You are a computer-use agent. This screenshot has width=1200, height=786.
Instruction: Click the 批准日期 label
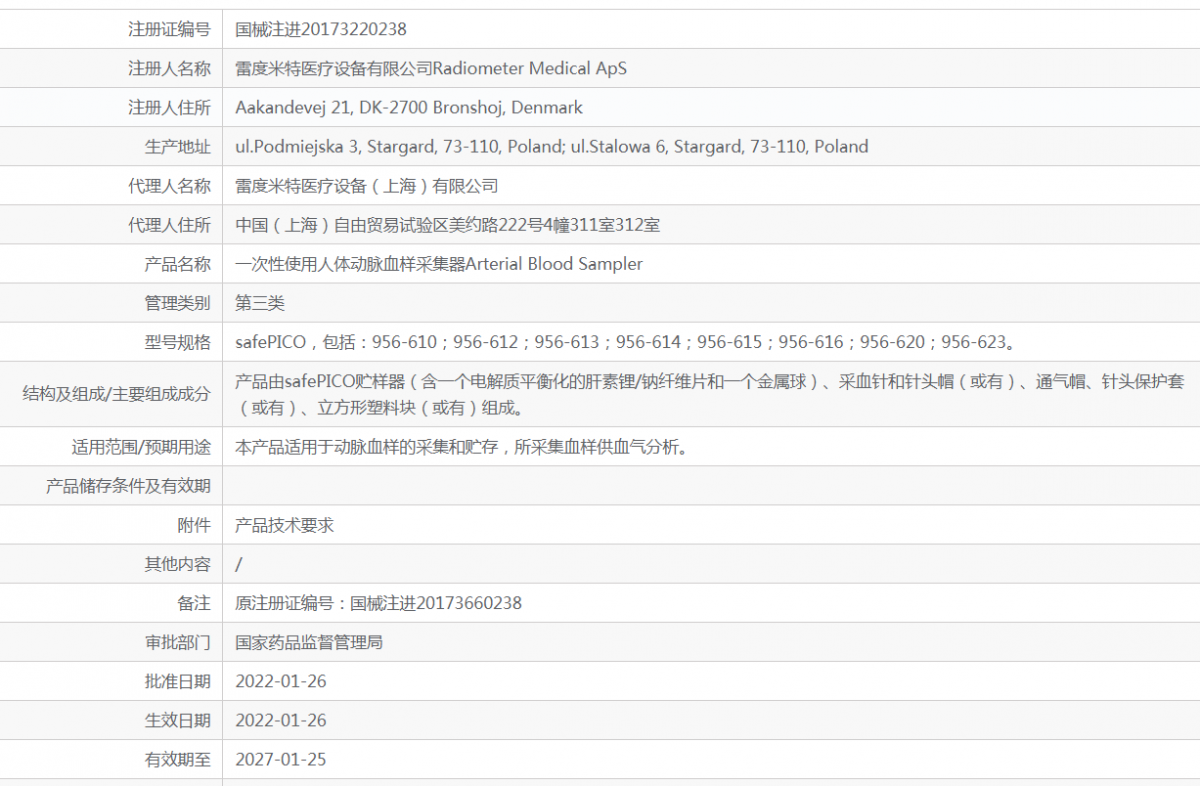click(x=178, y=682)
